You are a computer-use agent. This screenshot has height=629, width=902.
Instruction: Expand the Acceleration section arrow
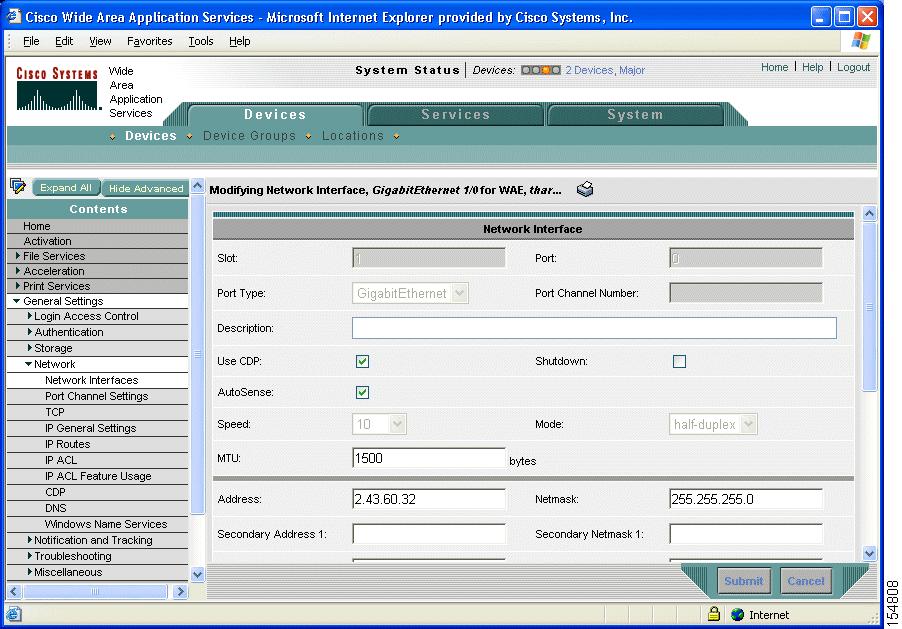[18, 270]
